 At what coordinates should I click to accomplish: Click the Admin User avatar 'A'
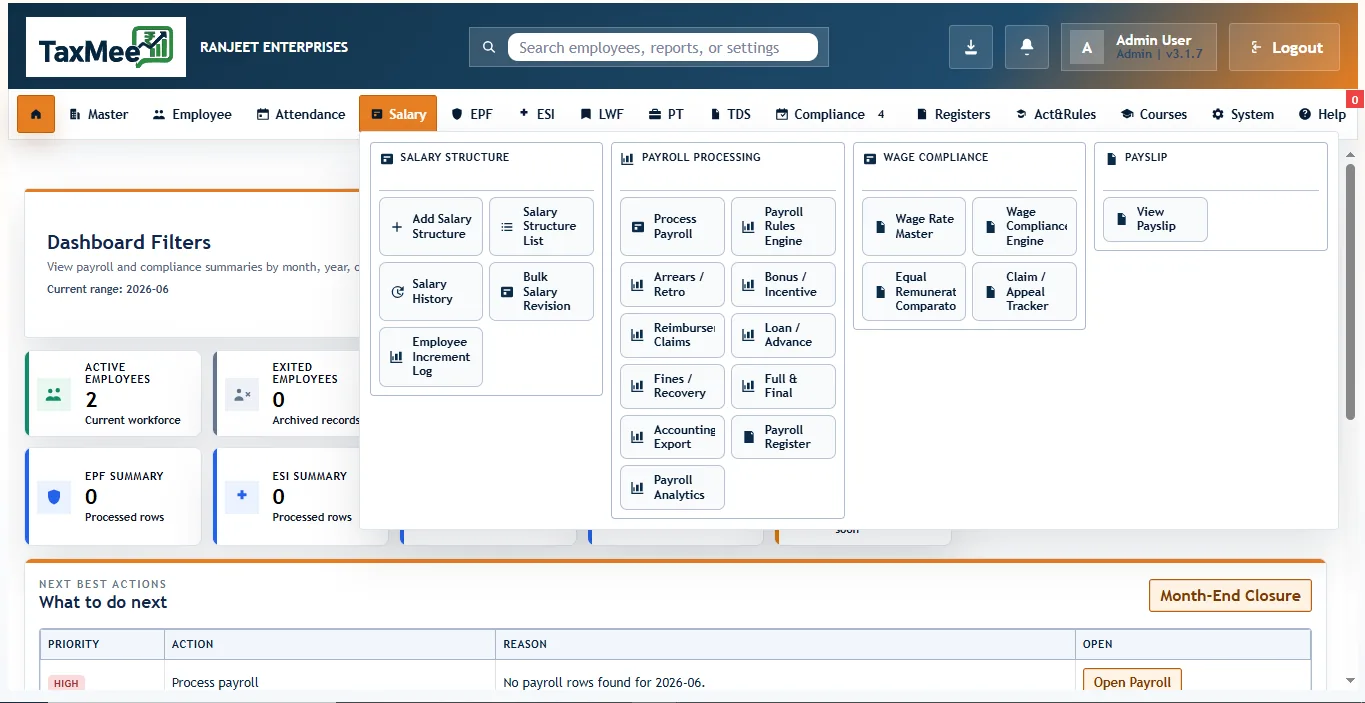(x=1087, y=47)
